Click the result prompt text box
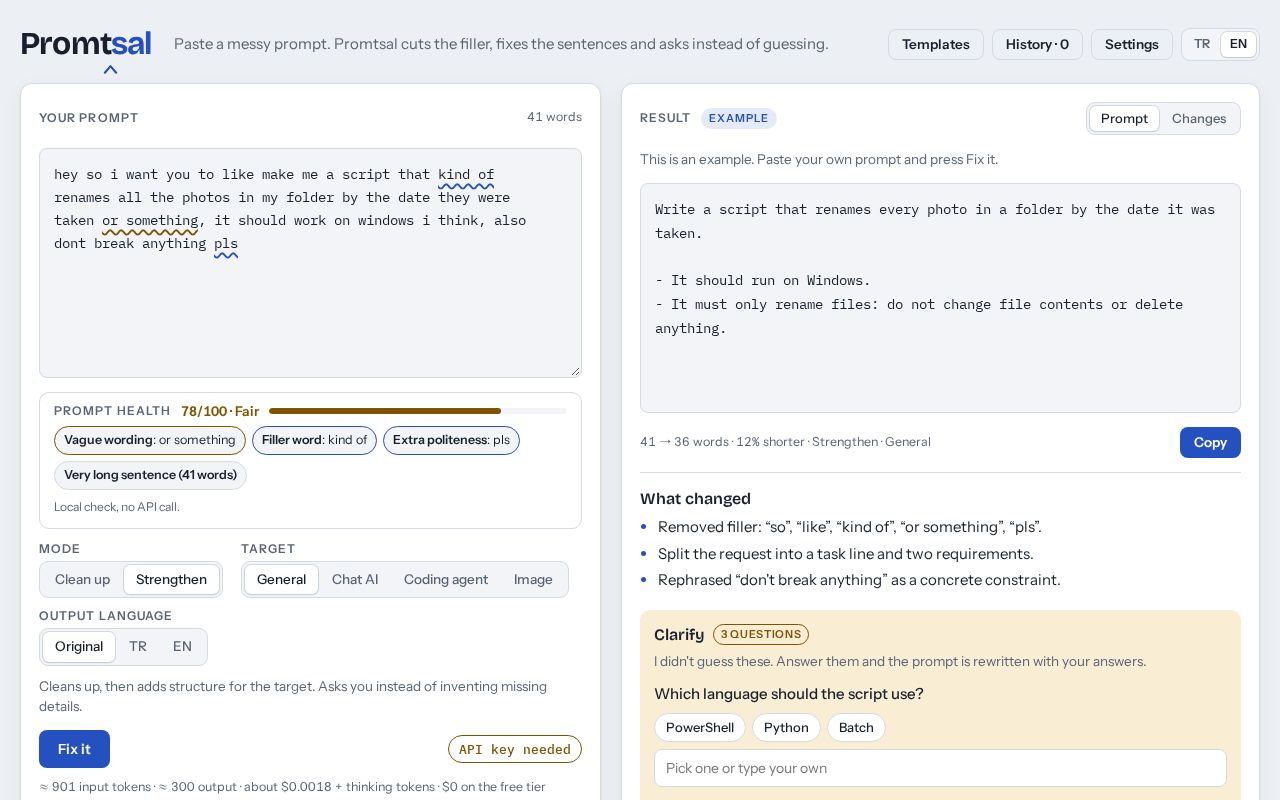The height and width of the screenshot is (800, 1280). point(940,298)
